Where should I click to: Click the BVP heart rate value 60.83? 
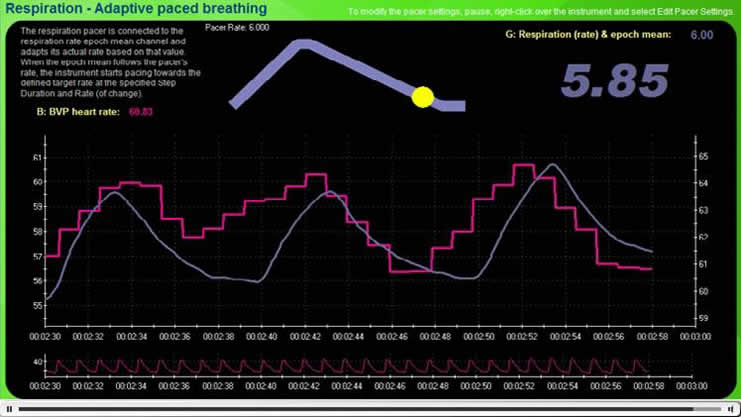[140, 112]
